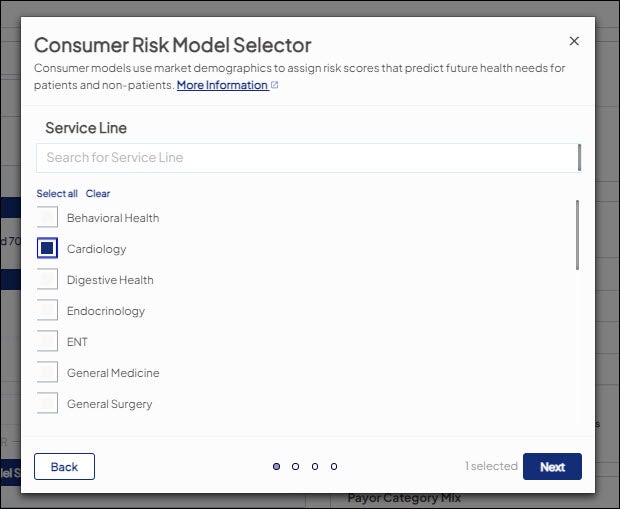Screen dimensions: 620x509
Task: Toggle the General Surgery checkbox
Action: [x=47, y=404]
